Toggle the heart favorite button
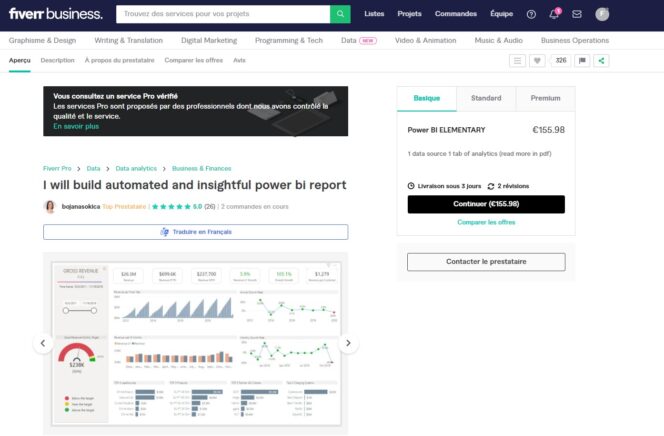This screenshot has height=436, width=664. tap(537, 60)
